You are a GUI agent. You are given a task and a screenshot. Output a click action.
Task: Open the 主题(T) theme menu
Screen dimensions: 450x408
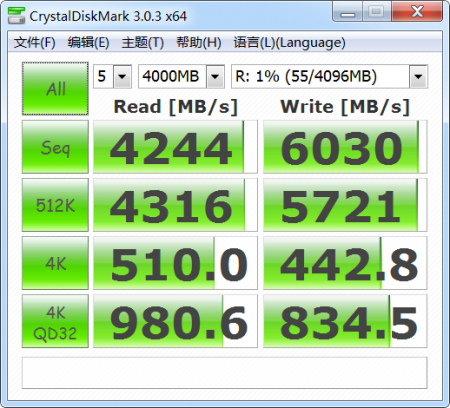(x=143, y=43)
